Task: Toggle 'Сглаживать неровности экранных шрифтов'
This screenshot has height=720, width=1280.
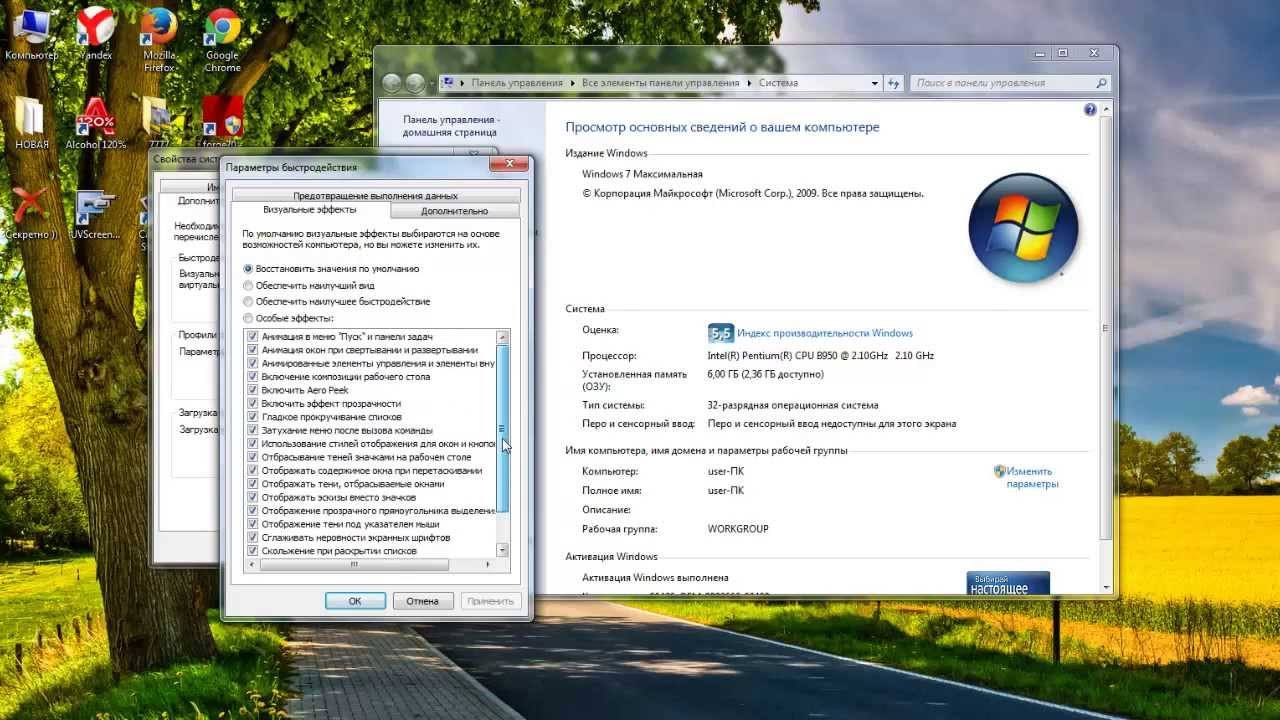Action: pos(253,537)
